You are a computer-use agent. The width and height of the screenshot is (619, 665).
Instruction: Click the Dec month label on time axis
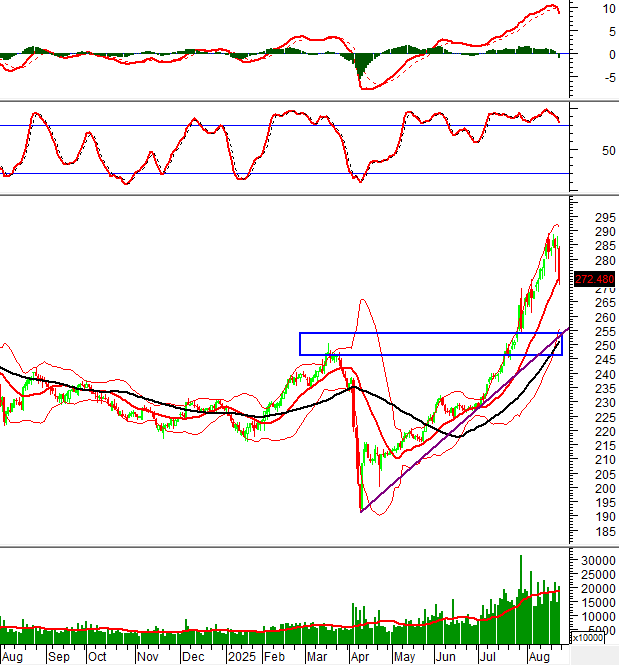click(x=193, y=657)
